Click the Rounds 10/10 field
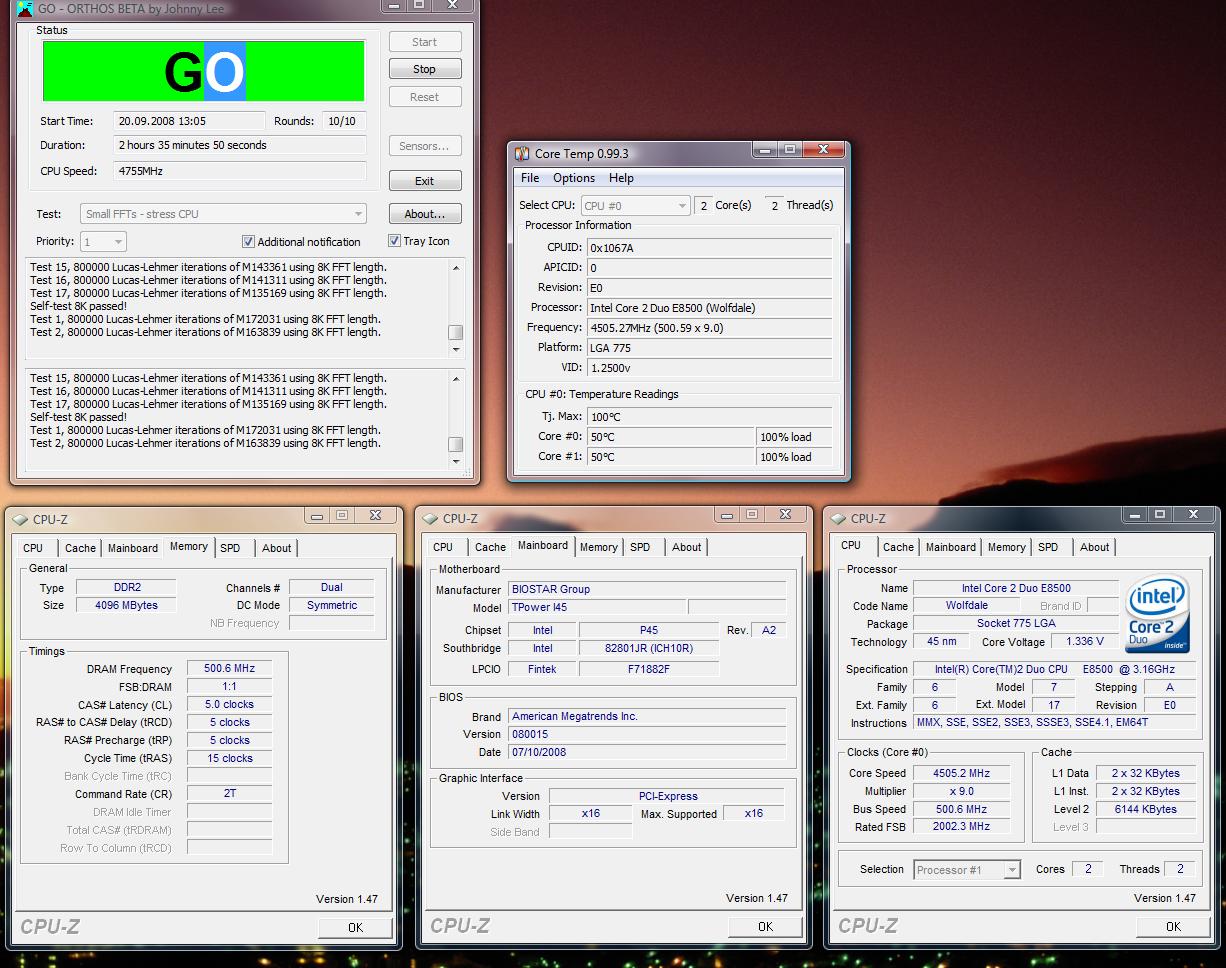The image size is (1226, 968). pos(344,121)
